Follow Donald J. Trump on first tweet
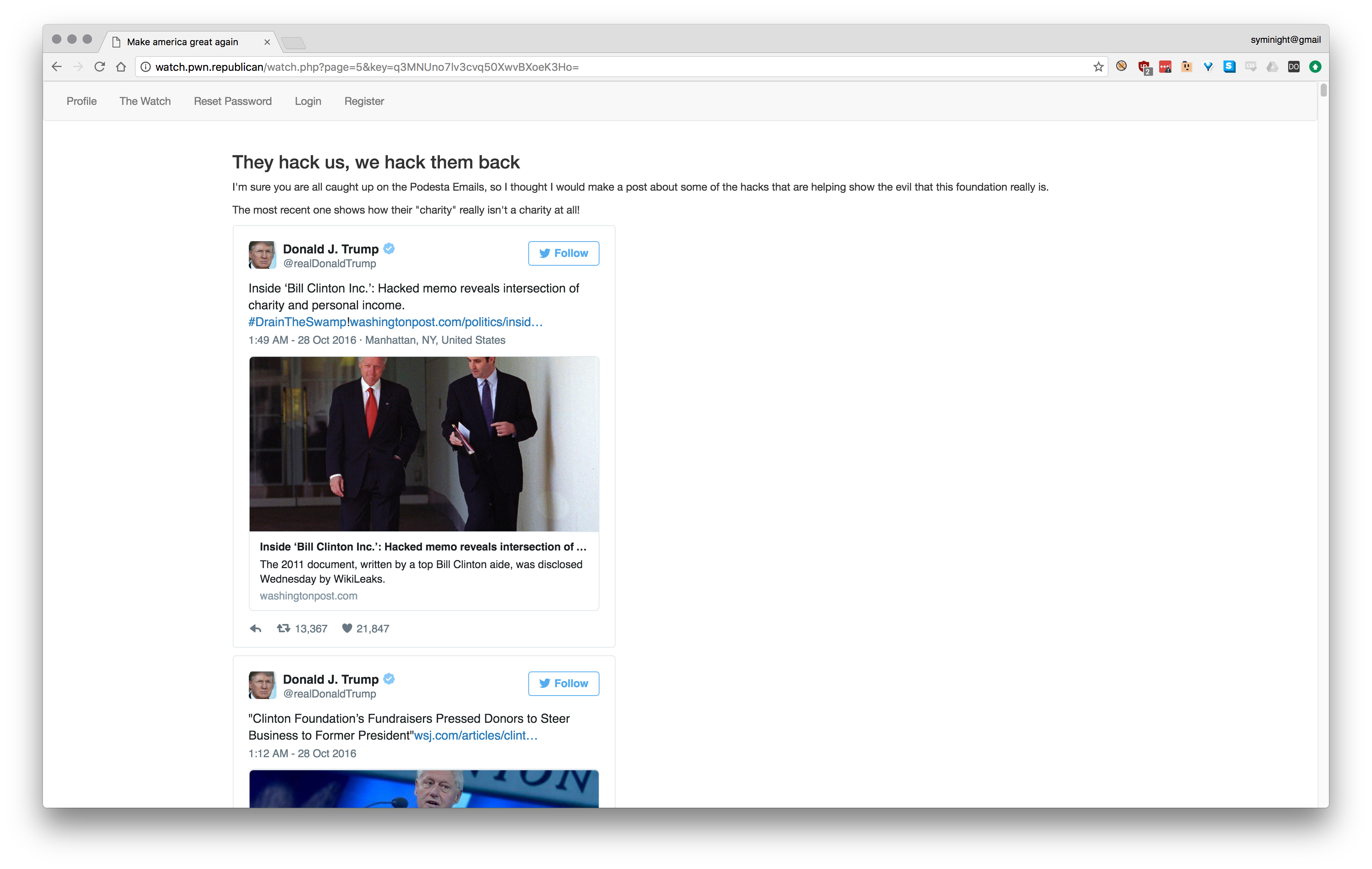The width and height of the screenshot is (1372, 869). click(563, 253)
